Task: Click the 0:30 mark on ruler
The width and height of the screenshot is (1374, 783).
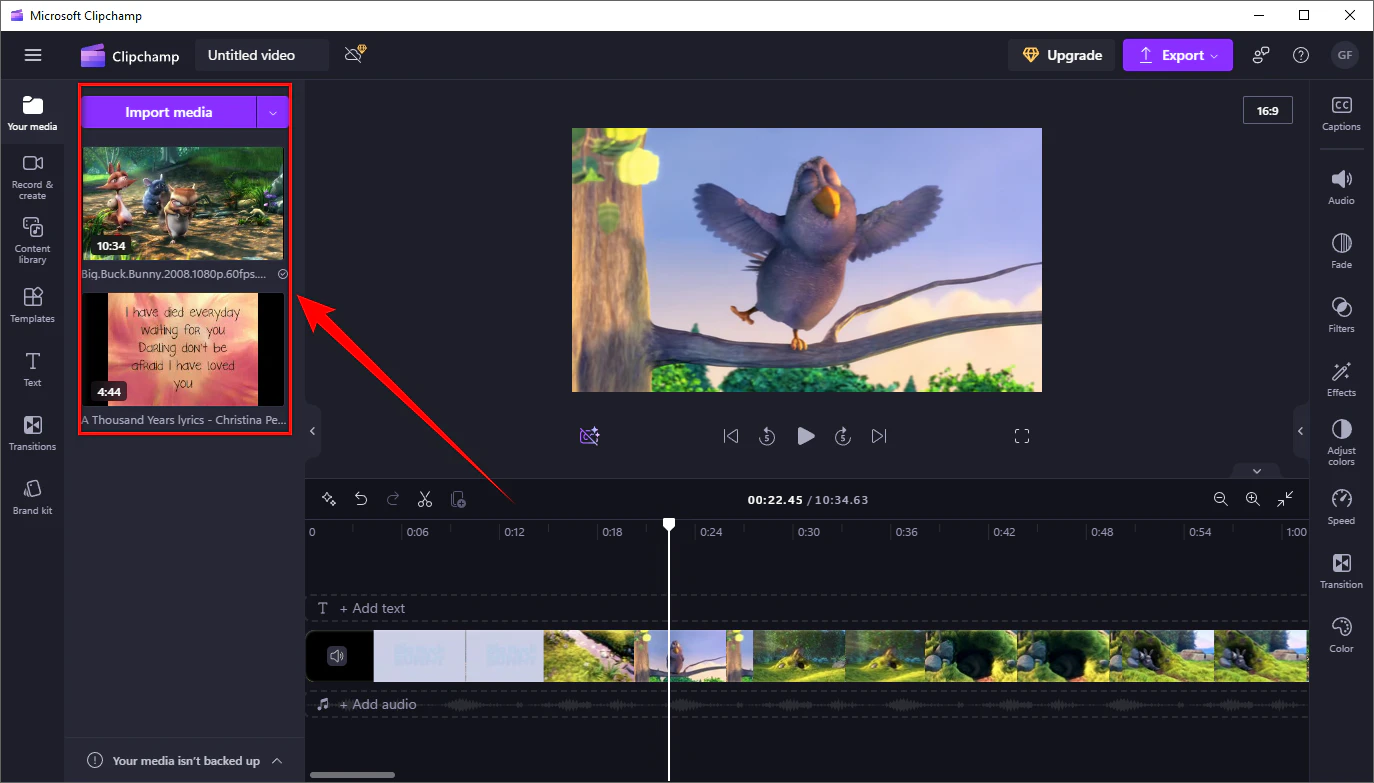Action: (x=808, y=532)
